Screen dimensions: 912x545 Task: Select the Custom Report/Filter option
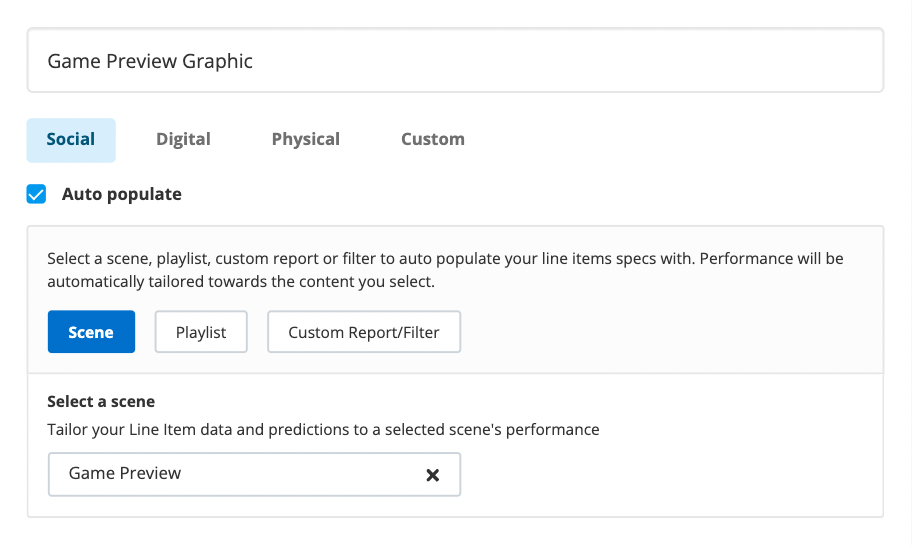pyautogui.click(x=364, y=332)
